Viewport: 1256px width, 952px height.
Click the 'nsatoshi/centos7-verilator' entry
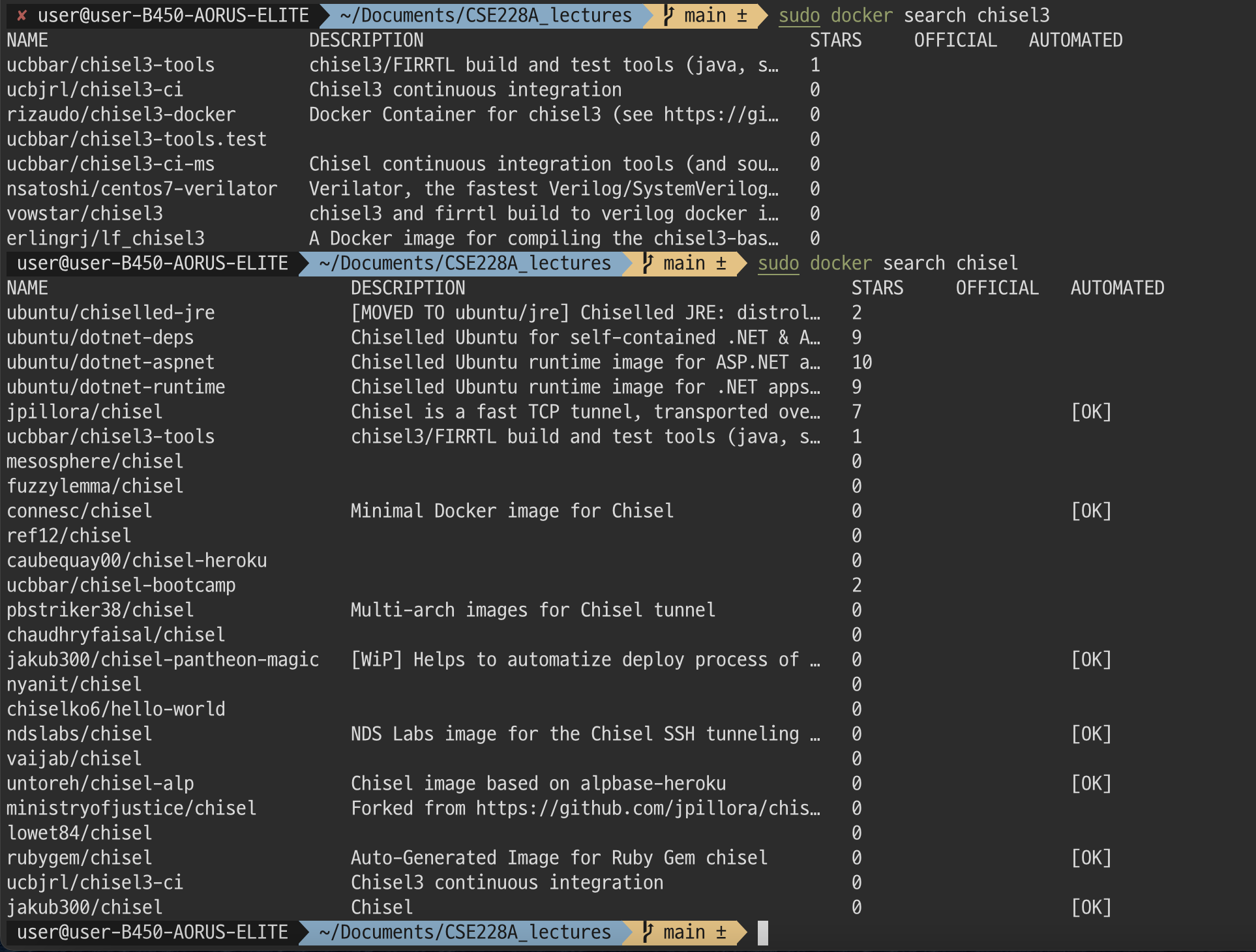[142, 189]
